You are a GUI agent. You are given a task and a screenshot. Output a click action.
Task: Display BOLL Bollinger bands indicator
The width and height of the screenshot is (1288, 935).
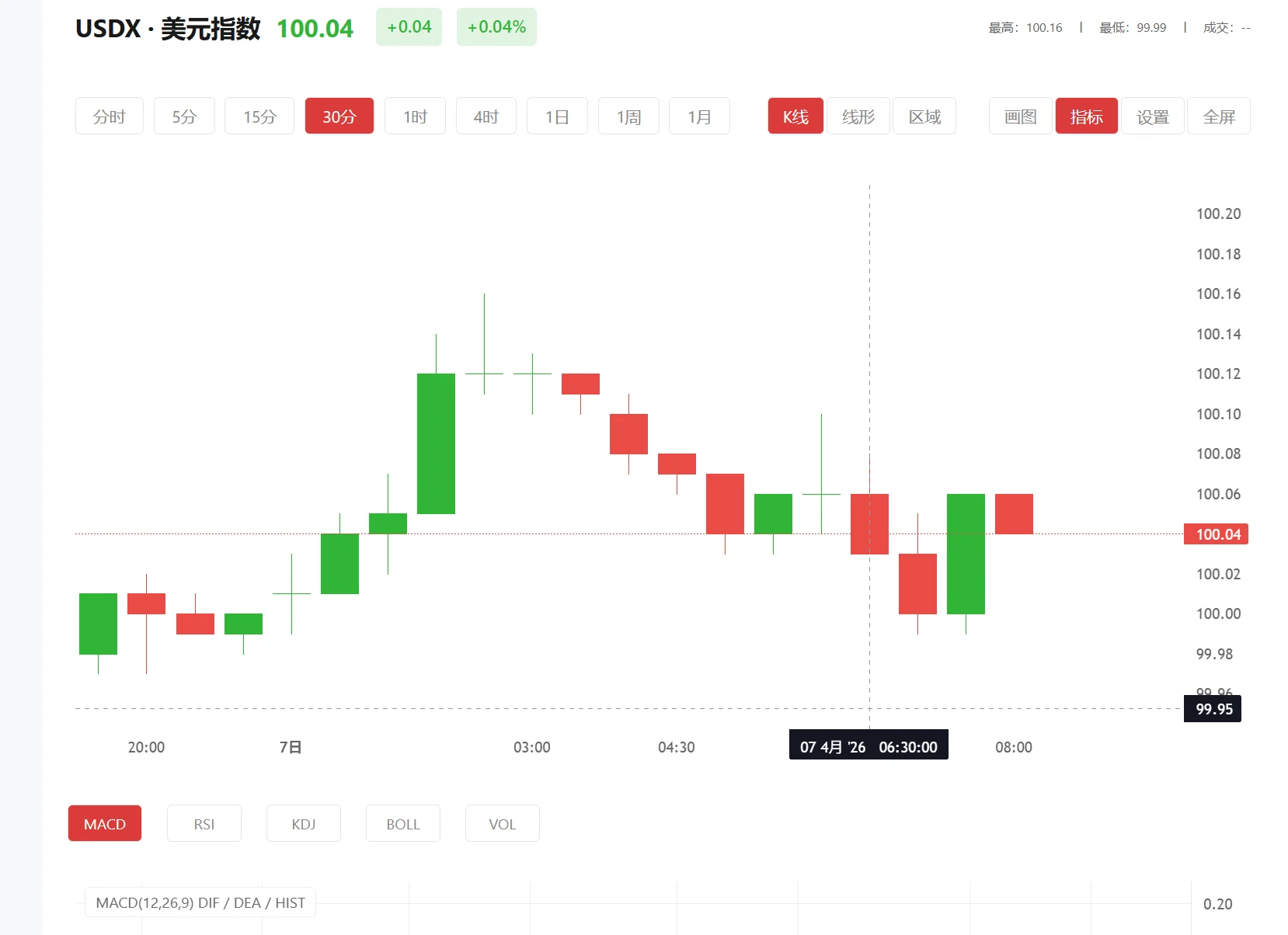(x=403, y=824)
